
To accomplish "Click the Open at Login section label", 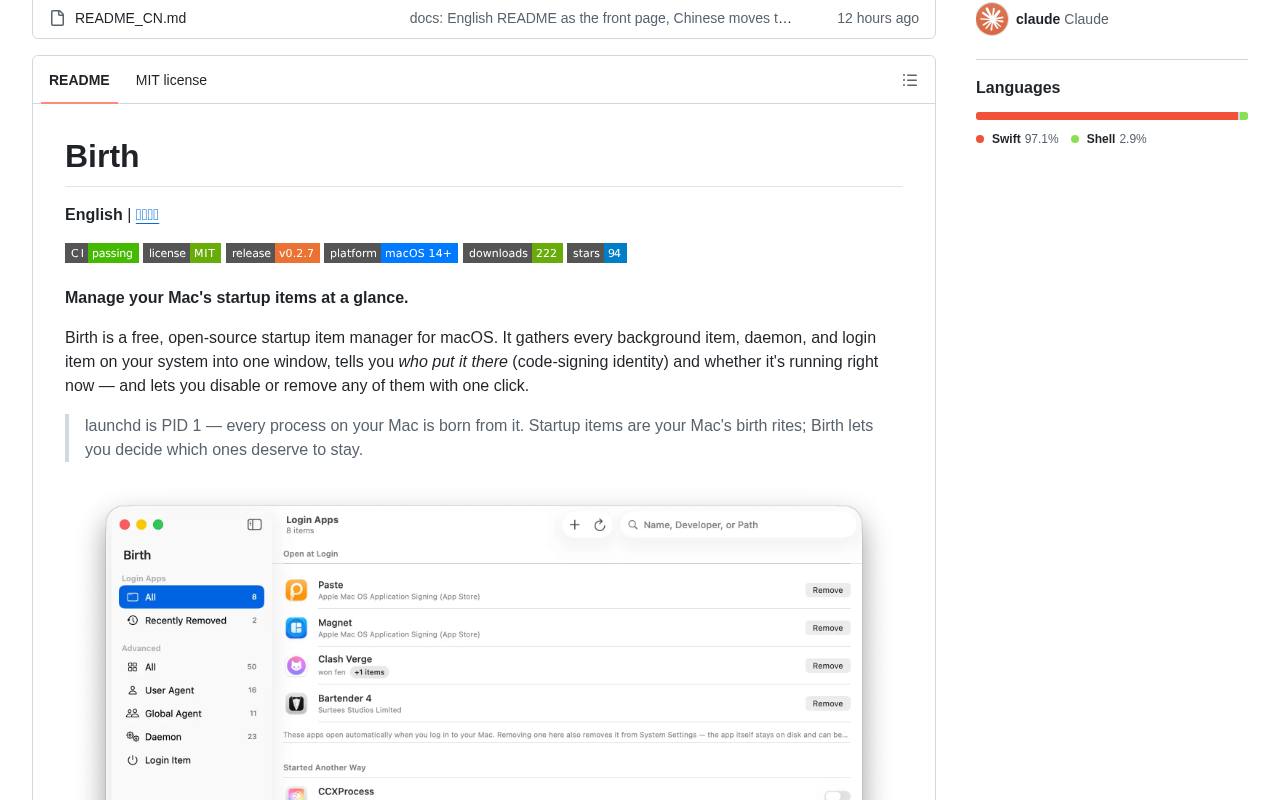I will coord(310,554).
